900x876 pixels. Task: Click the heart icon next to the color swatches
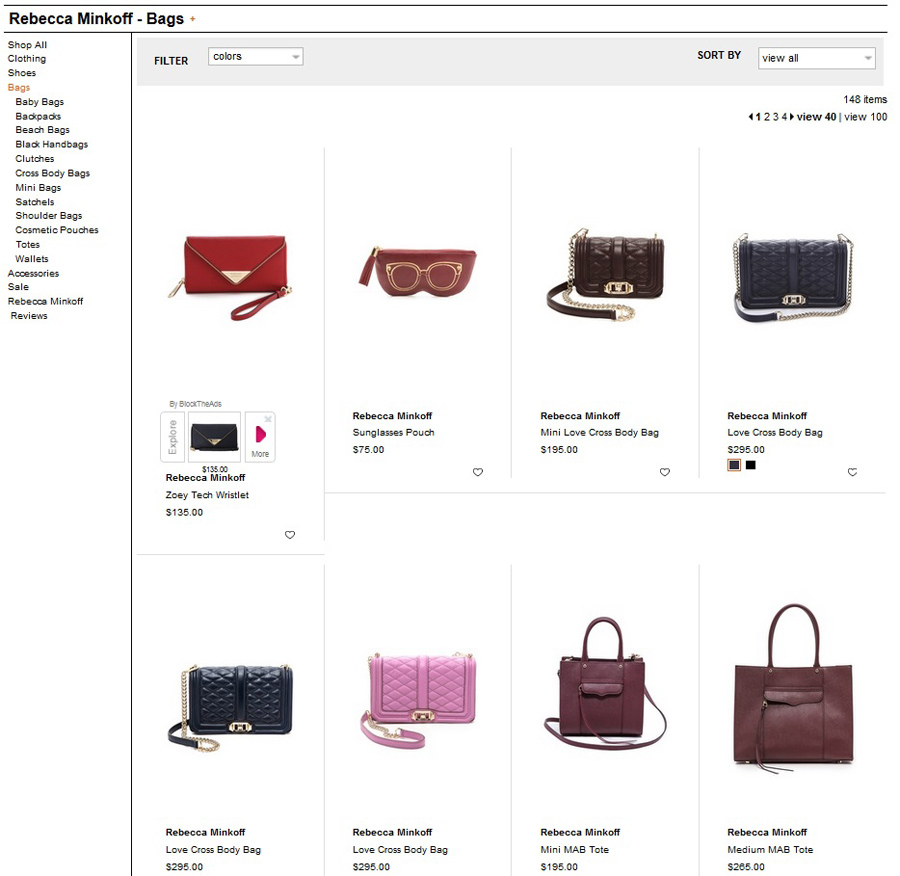(x=852, y=472)
